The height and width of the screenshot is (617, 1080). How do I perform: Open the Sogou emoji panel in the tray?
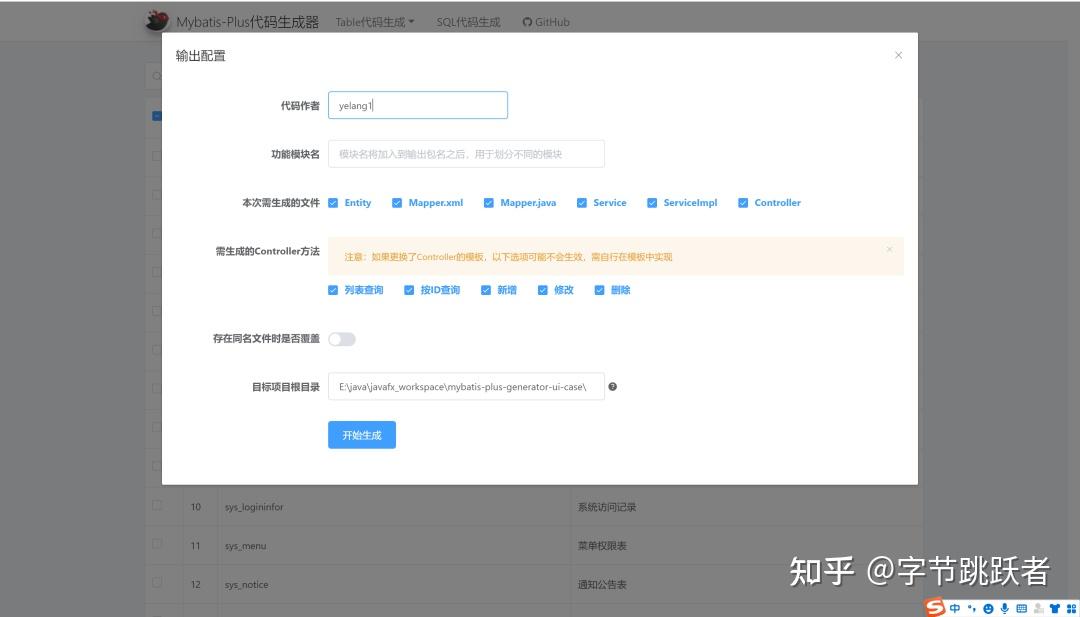987,607
